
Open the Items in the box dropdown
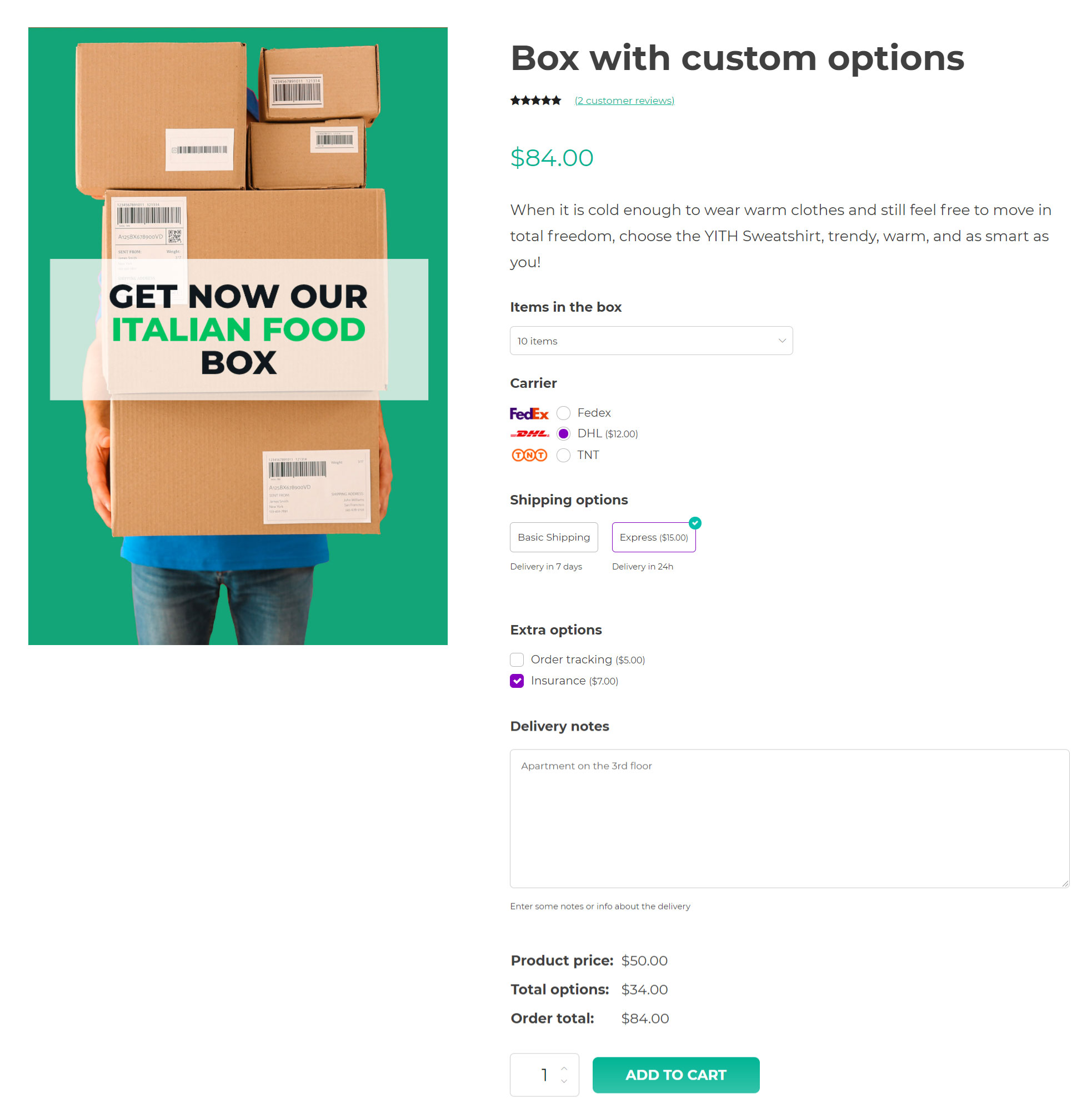(651, 341)
